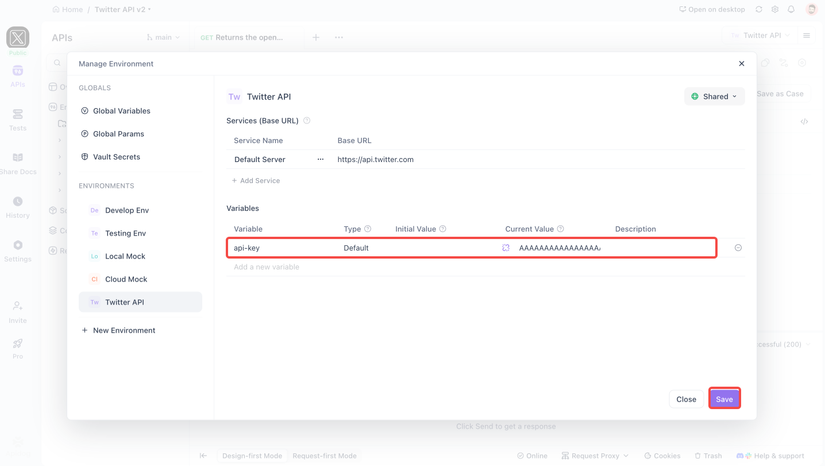
Task: Open Tests section in left sidebar
Action: (17, 119)
